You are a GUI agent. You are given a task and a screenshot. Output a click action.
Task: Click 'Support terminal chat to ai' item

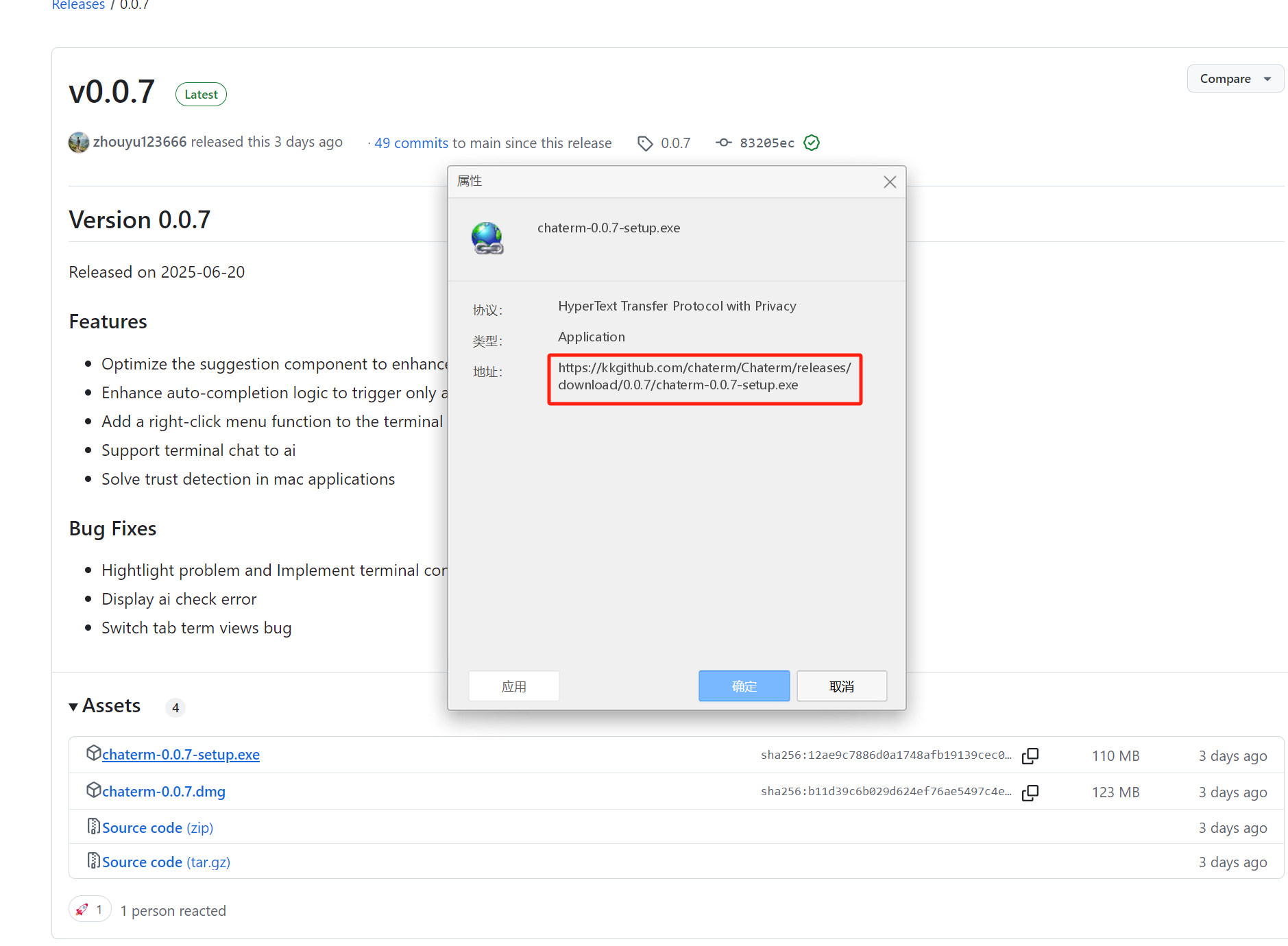[x=199, y=450]
